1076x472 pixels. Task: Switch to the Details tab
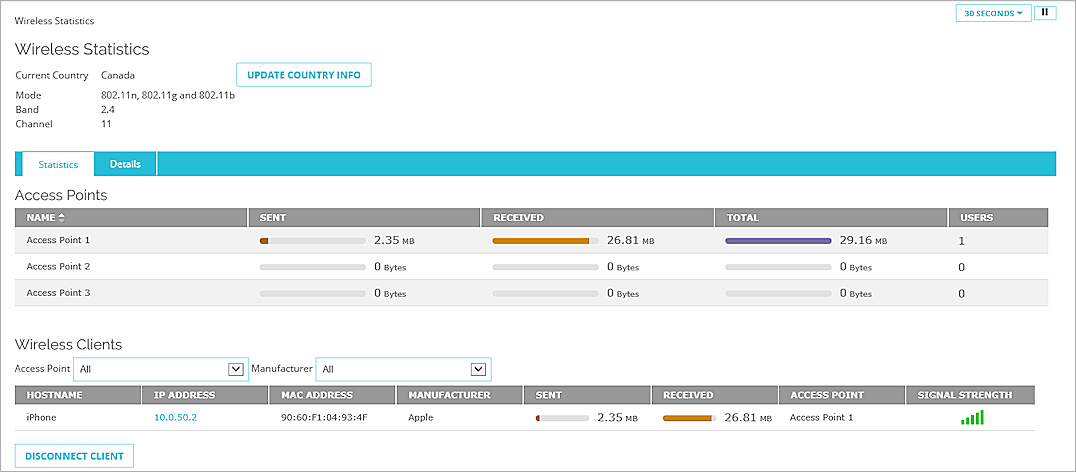pos(125,164)
